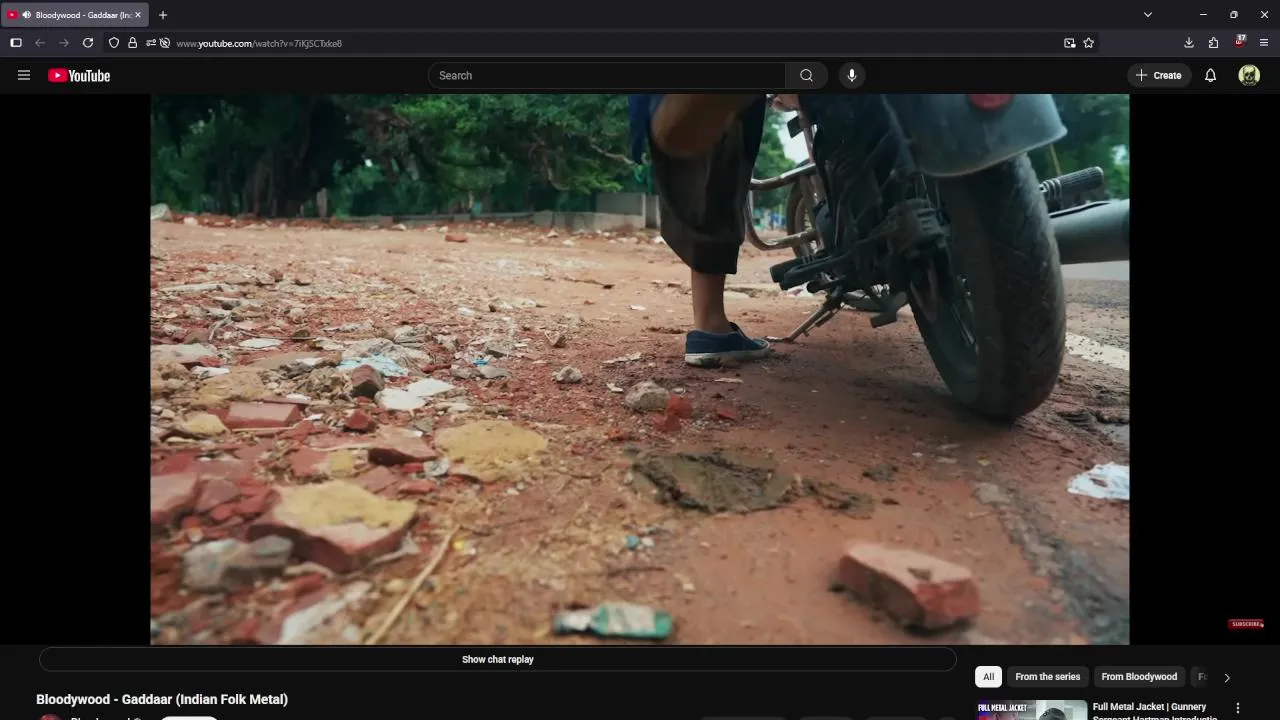Click the video title Bloodywood - Gaddaar

(x=162, y=699)
